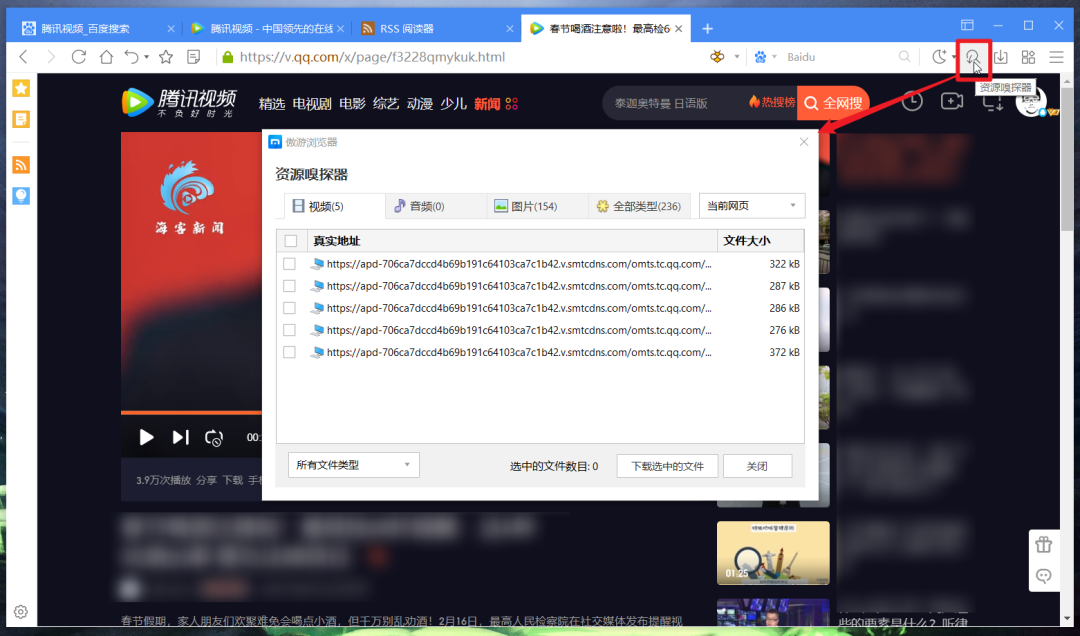Bookmark this page with the star icon
Viewport: 1080px width, 636px height.
166,57
